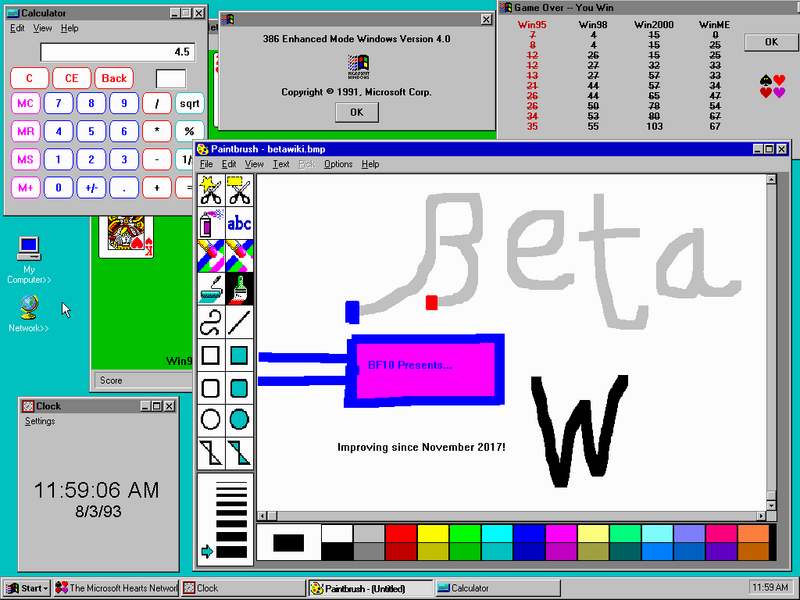Open the Network globe desktop icon
Viewport: 800px width, 600px height.
pos(29,314)
